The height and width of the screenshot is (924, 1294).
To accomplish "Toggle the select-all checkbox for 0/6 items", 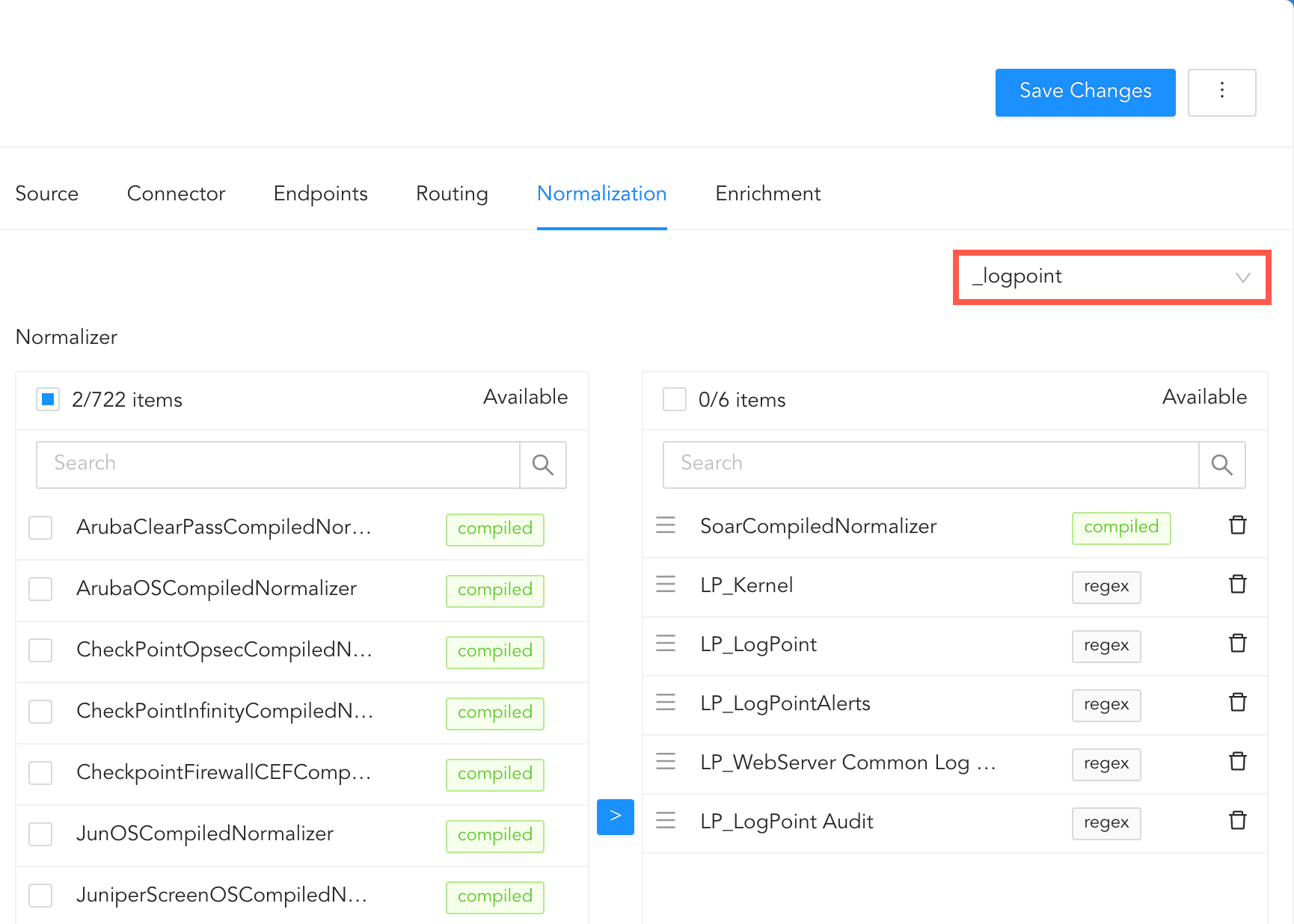I will point(675,400).
